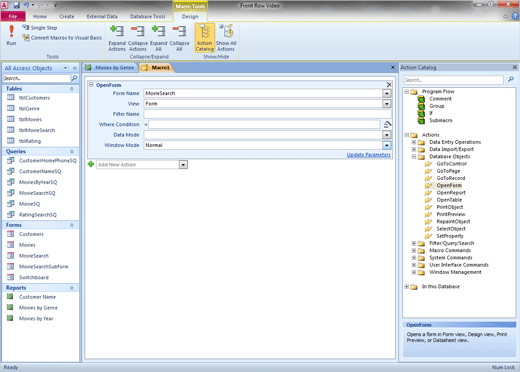The height and width of the screenshot is (372, 520).
Task: Click the Action Catalog search magnifier icon
Action: 511,79
